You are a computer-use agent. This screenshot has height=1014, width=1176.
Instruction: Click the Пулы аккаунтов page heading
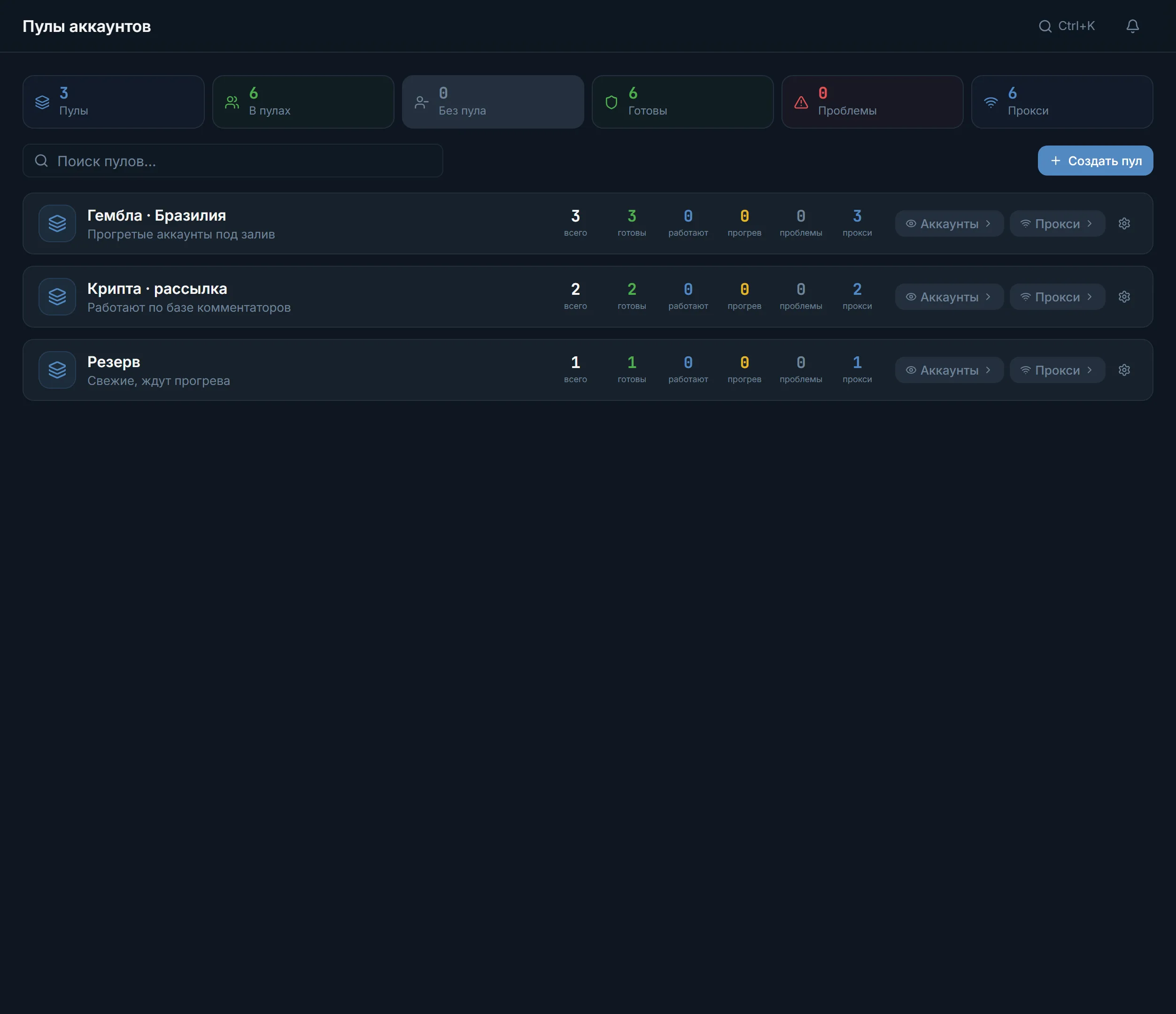87,27
